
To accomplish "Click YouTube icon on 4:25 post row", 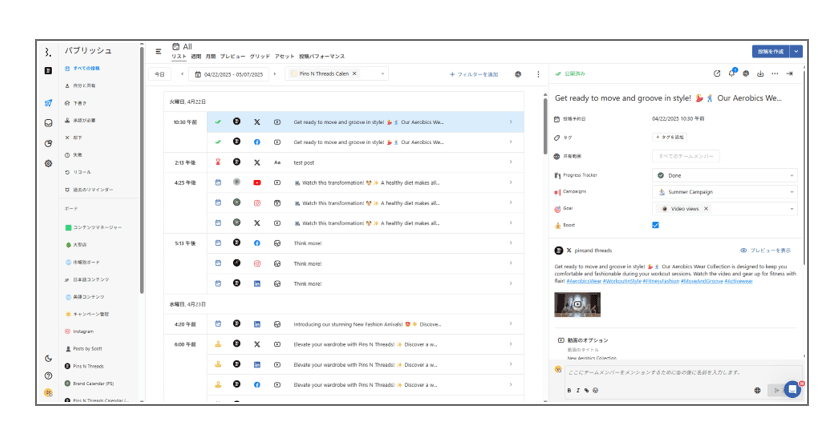I will [257, 182].
